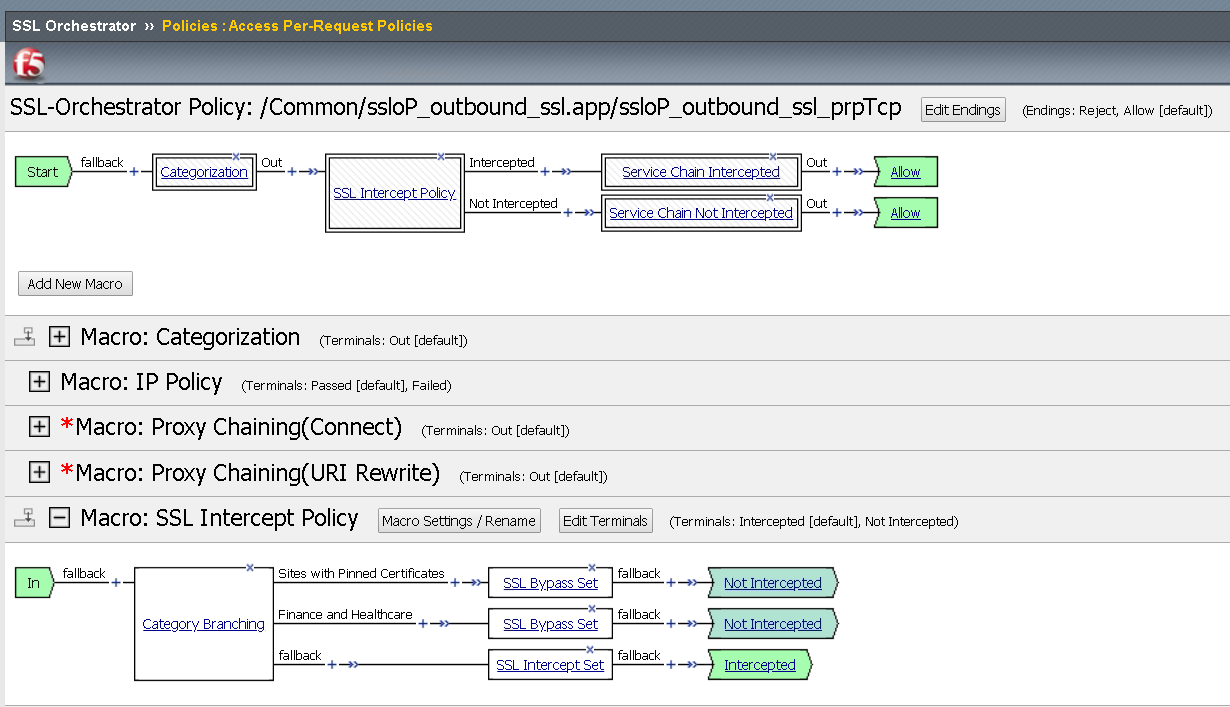
Task: Add item after In fallback in macro
Action: tap(115, 583)
